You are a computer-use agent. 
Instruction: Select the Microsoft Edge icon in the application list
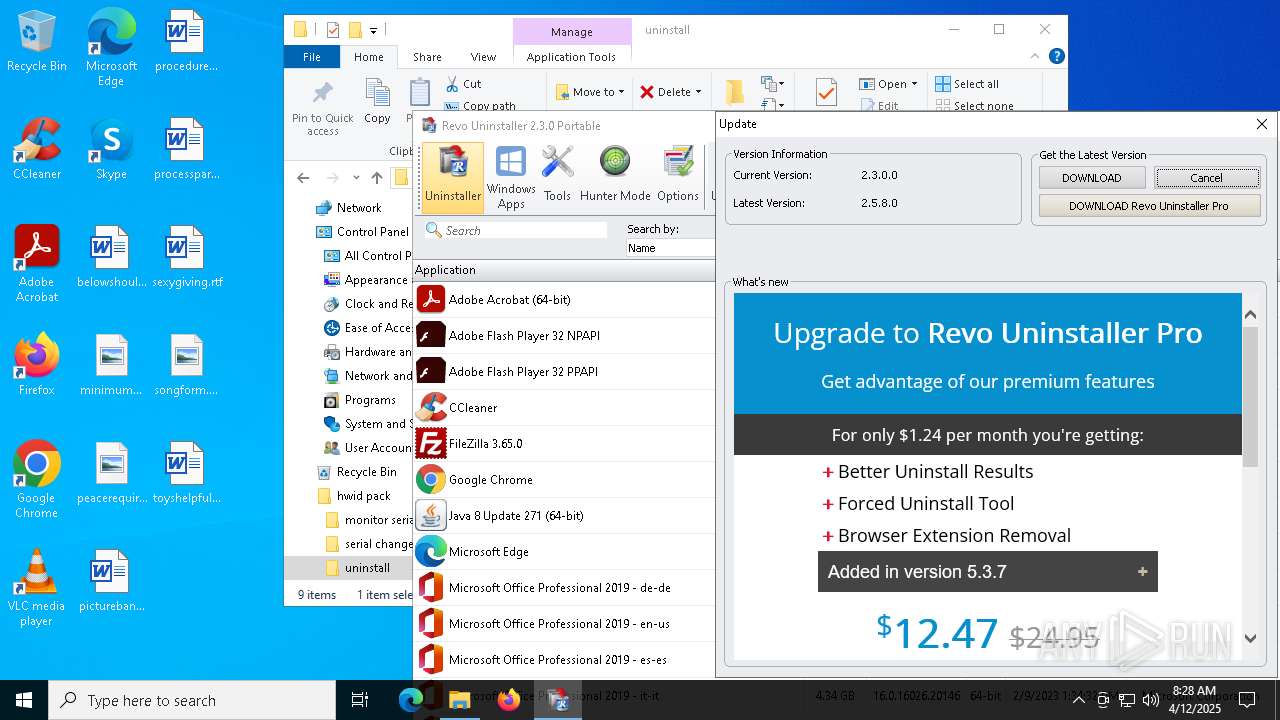(431, 551)
